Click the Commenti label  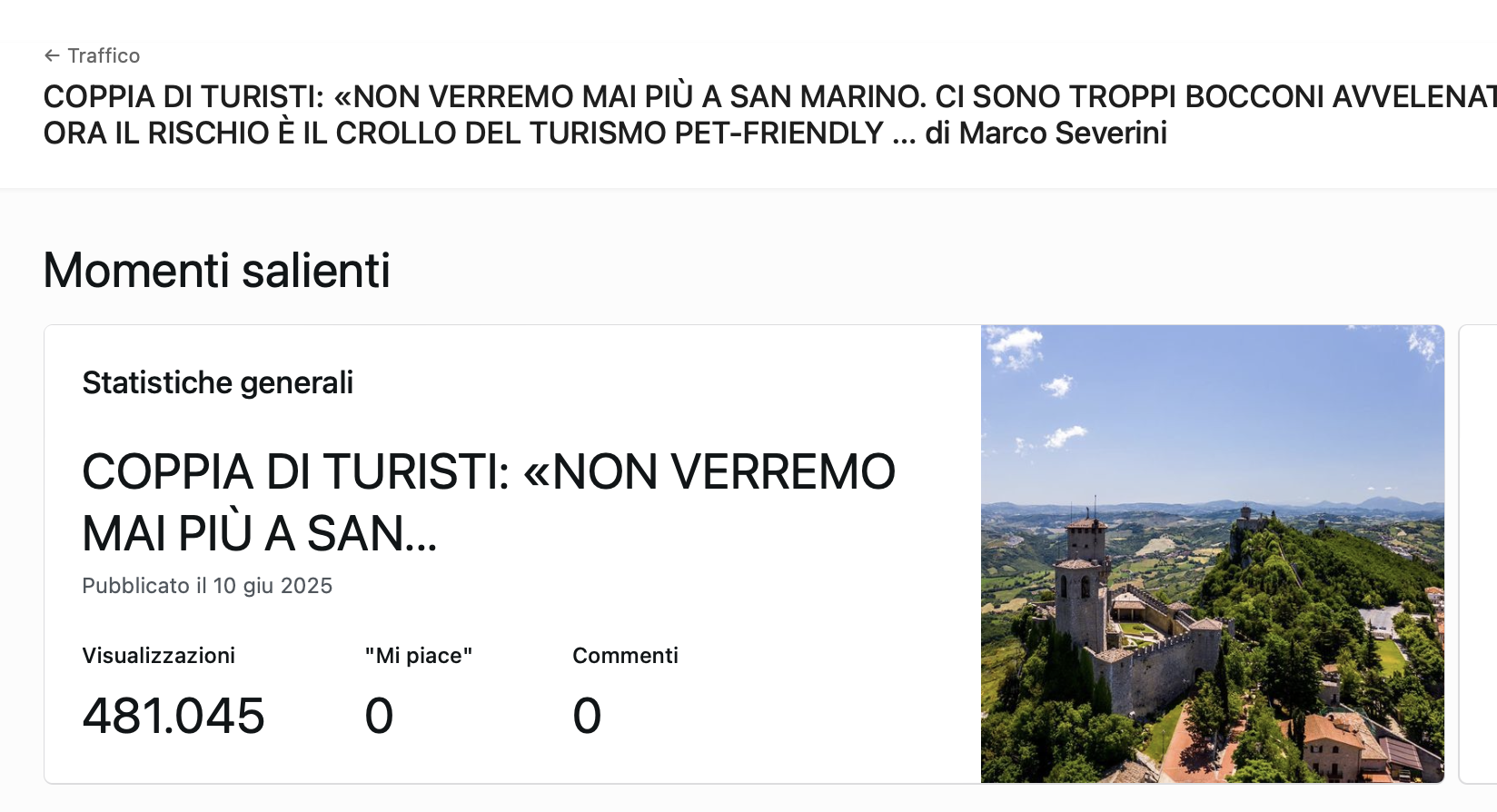[625, 656]
